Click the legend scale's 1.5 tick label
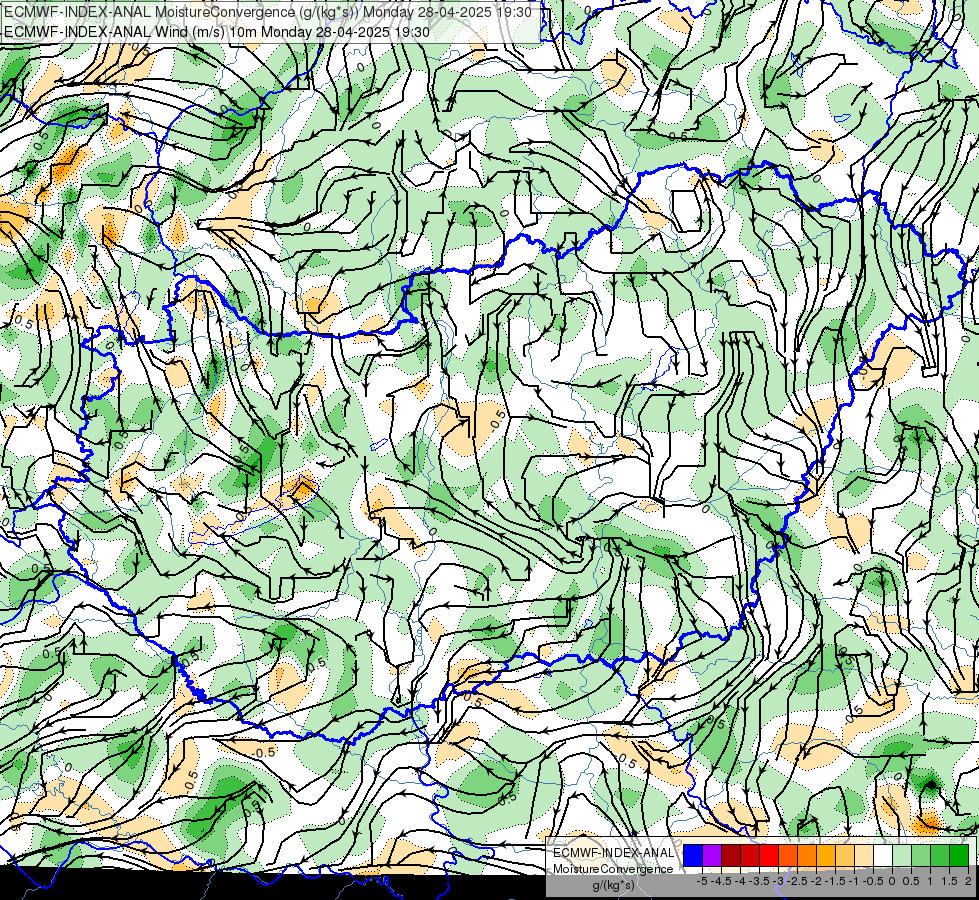The width and height of the screenshot is (979, 900). [x=949, y=881]
